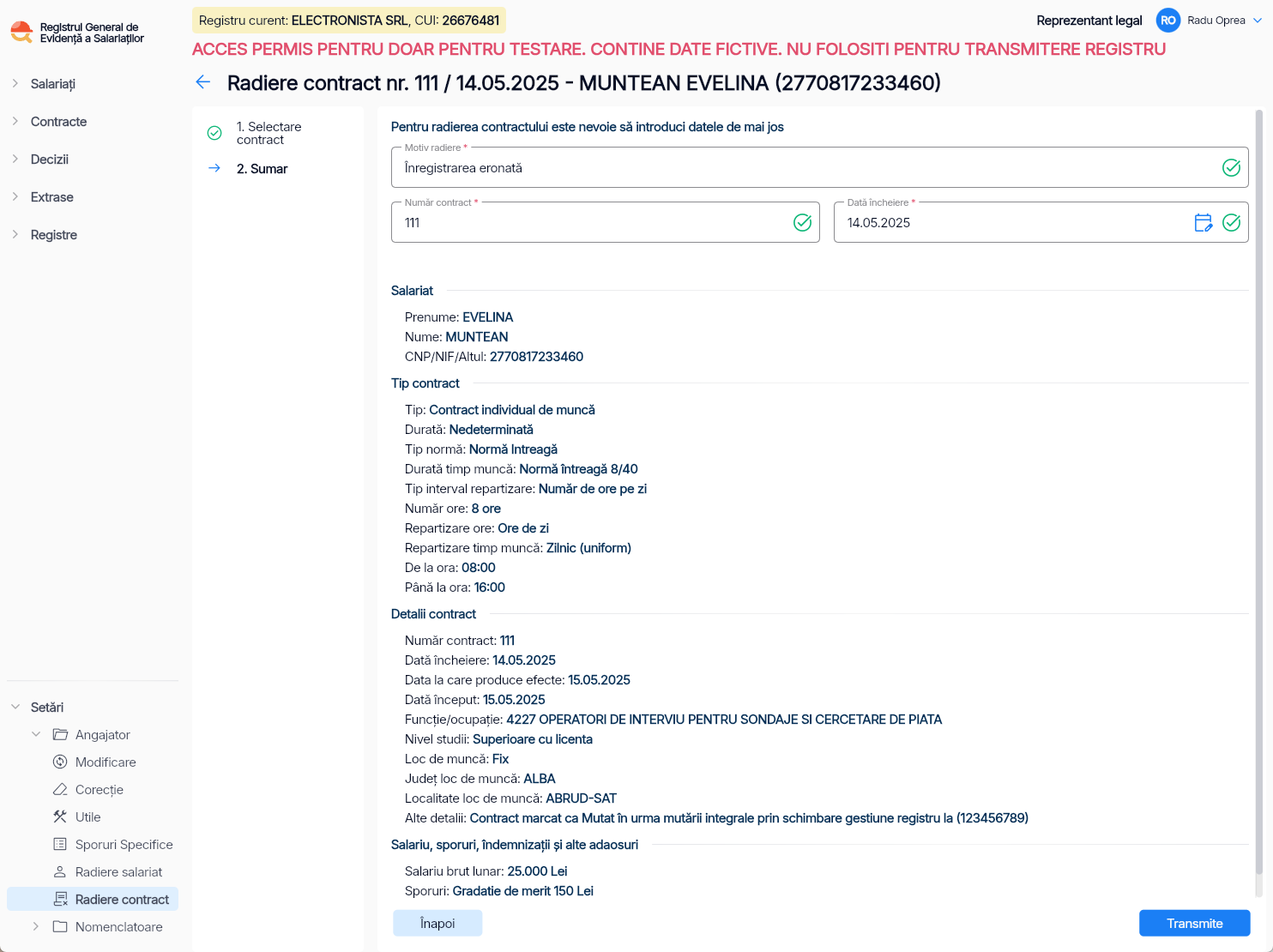1273x952 pixels.
Task: Click Gradatie de merit 150 Lei text
Action: (x=522, y=891)
